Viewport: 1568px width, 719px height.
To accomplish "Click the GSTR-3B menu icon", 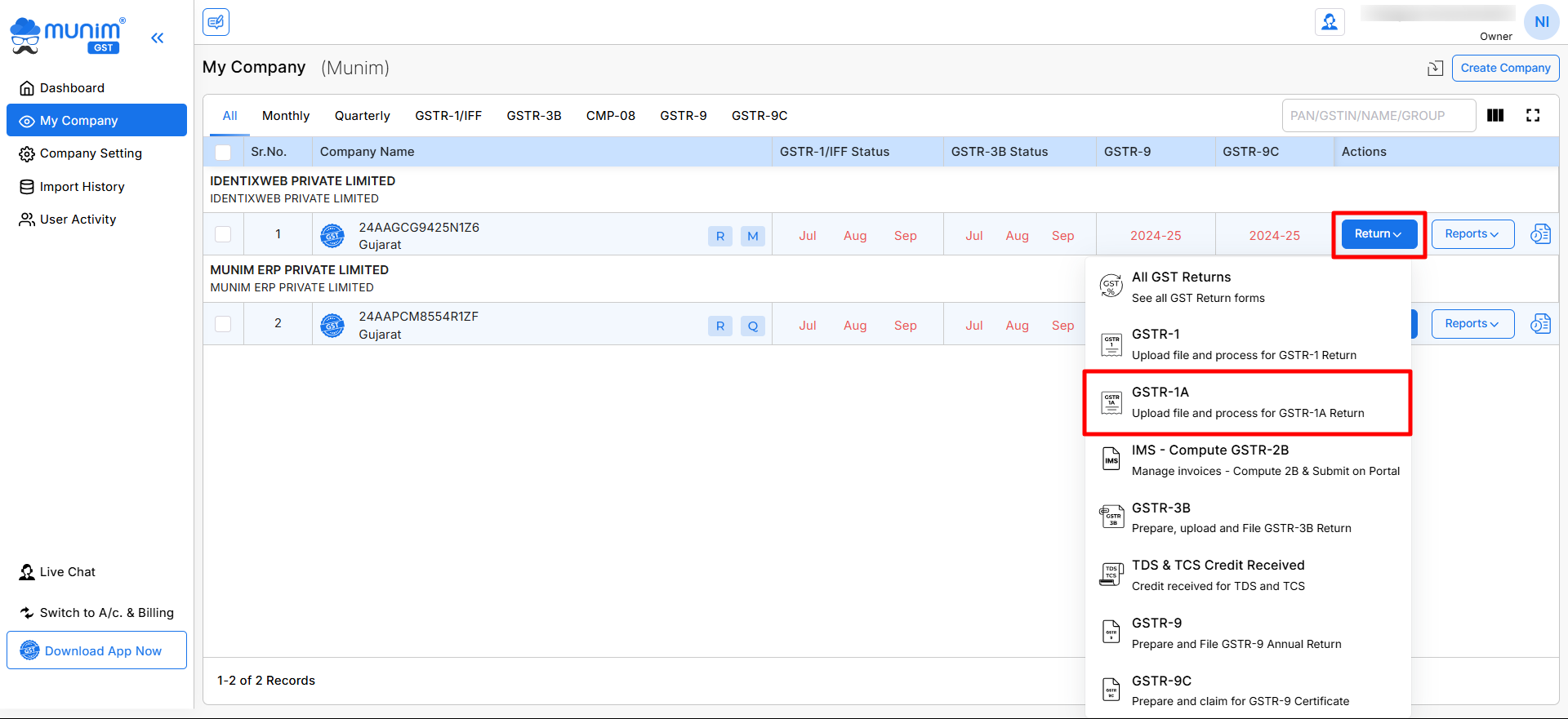I will pyautogui.click(x=1111, y=517).
